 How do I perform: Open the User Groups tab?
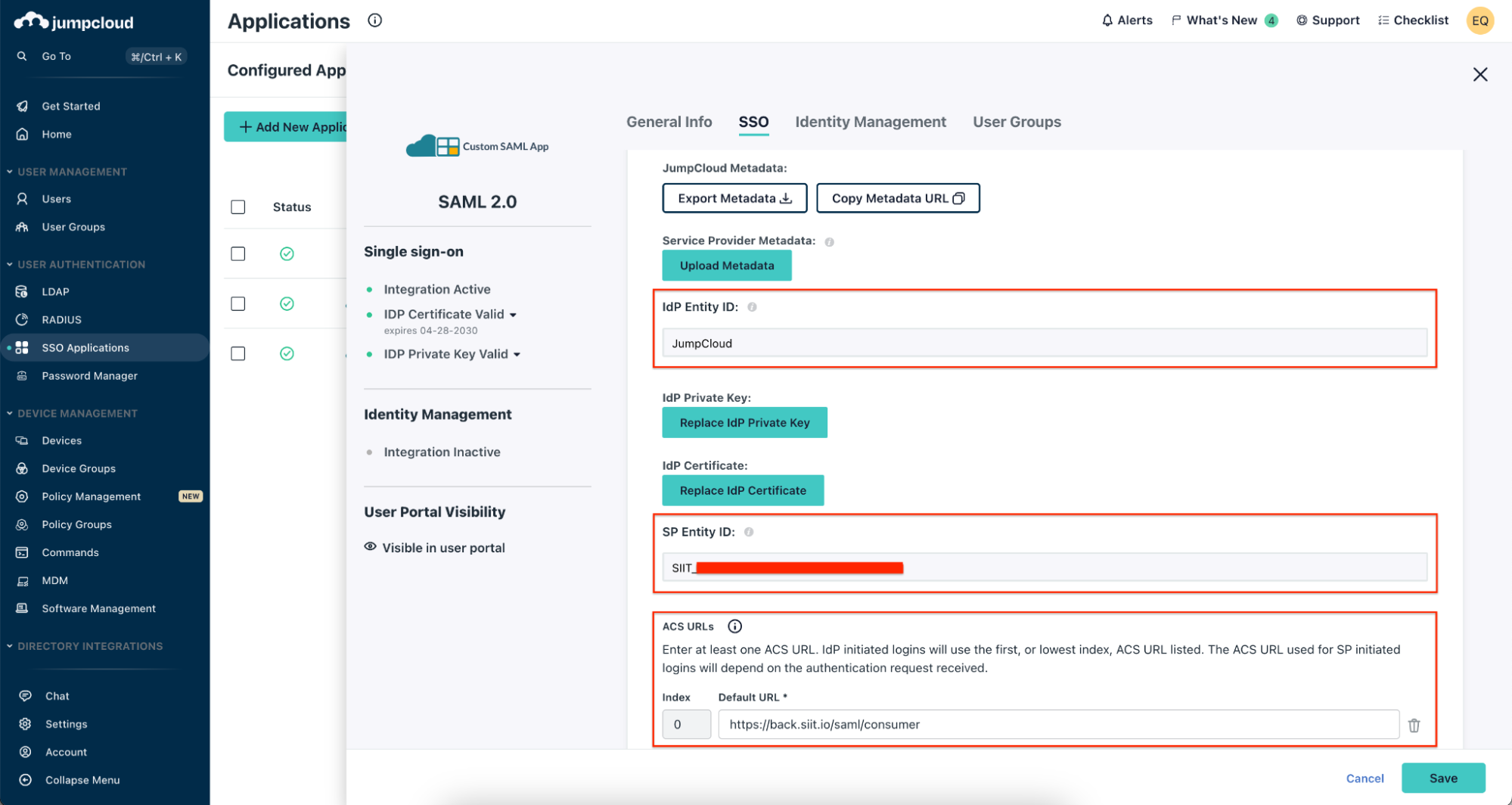[x=1017, y=122]
